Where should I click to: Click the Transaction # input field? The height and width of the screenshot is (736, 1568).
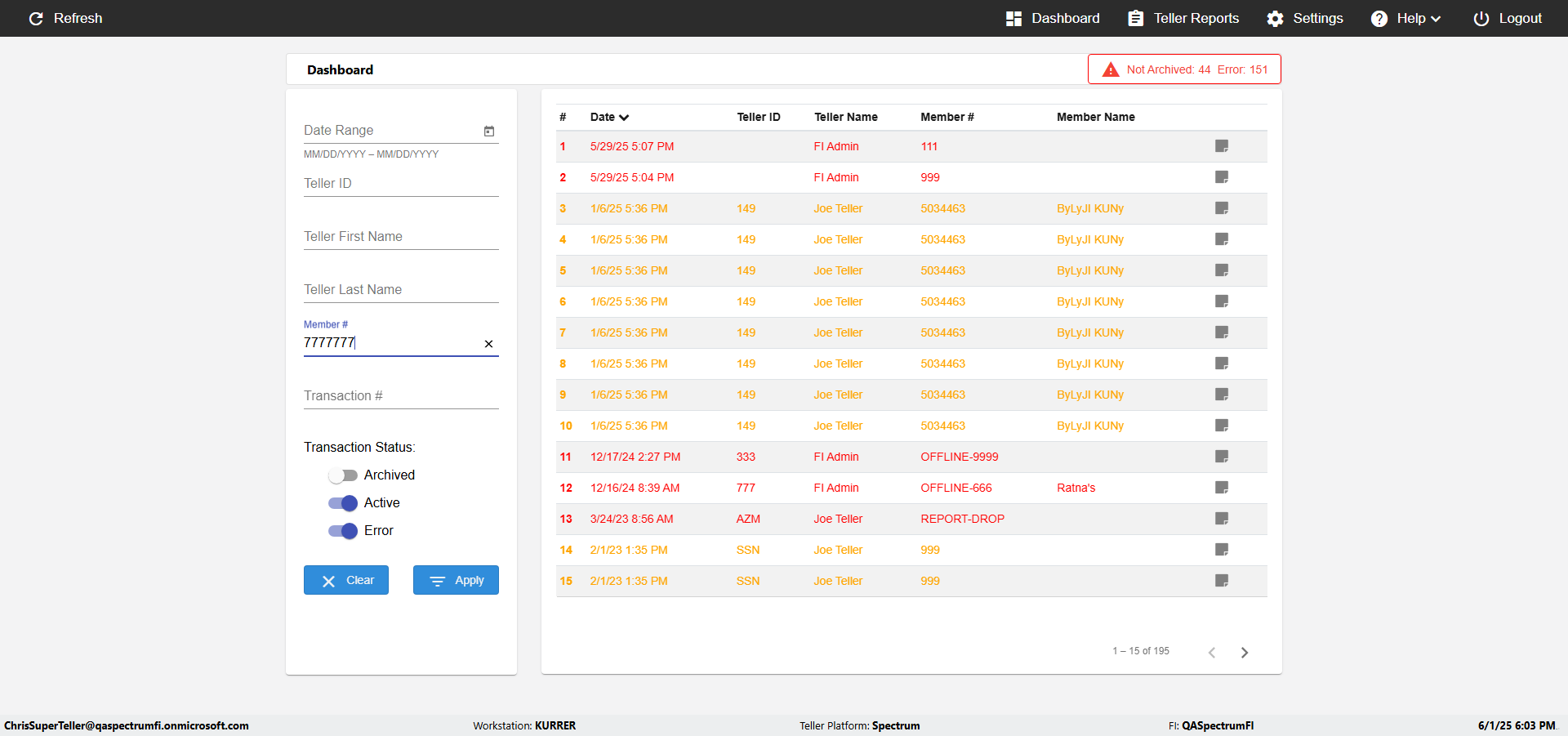pyautogui.click(x=400, y=395)
